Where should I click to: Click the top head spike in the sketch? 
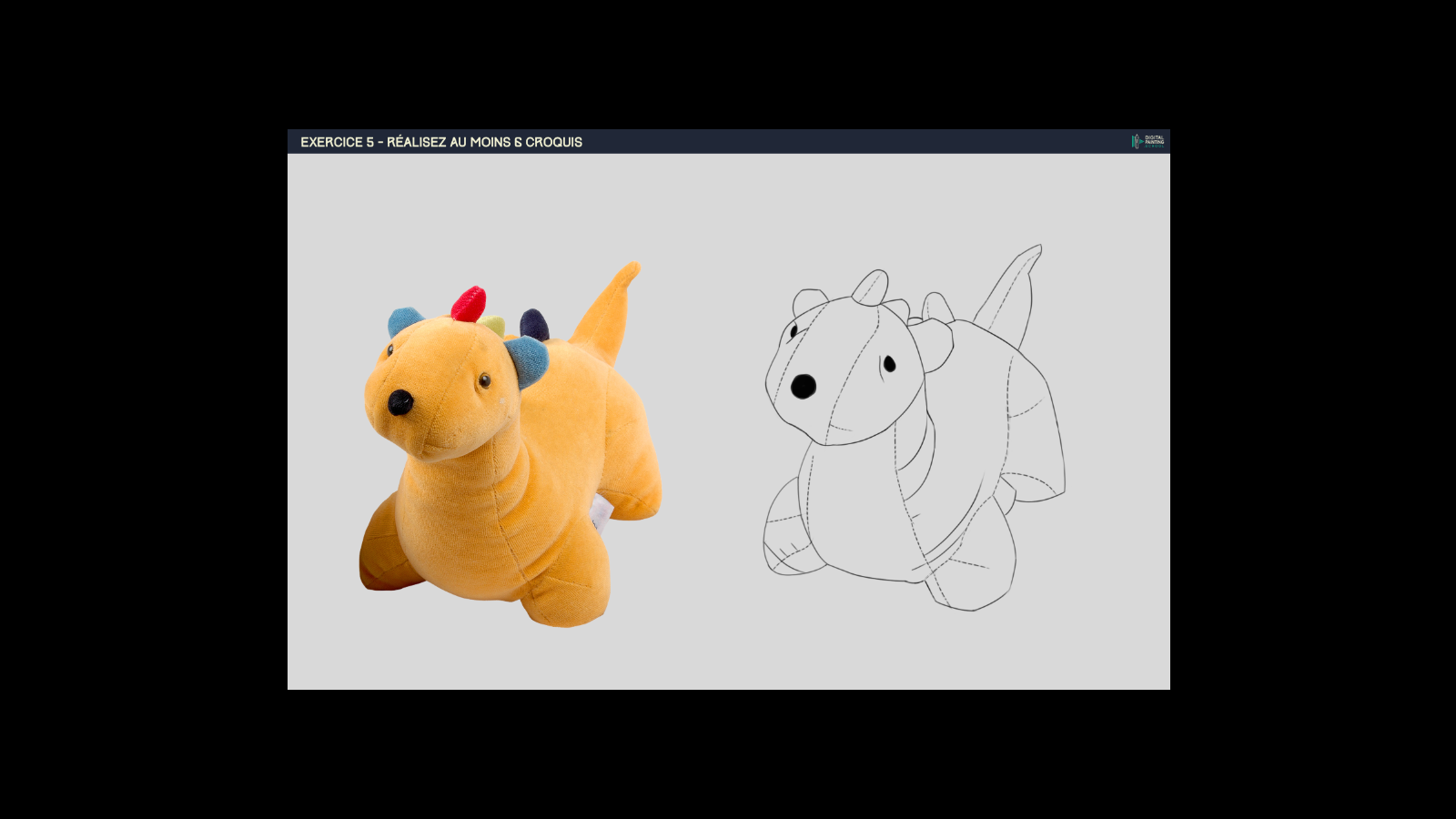point(872,287)
